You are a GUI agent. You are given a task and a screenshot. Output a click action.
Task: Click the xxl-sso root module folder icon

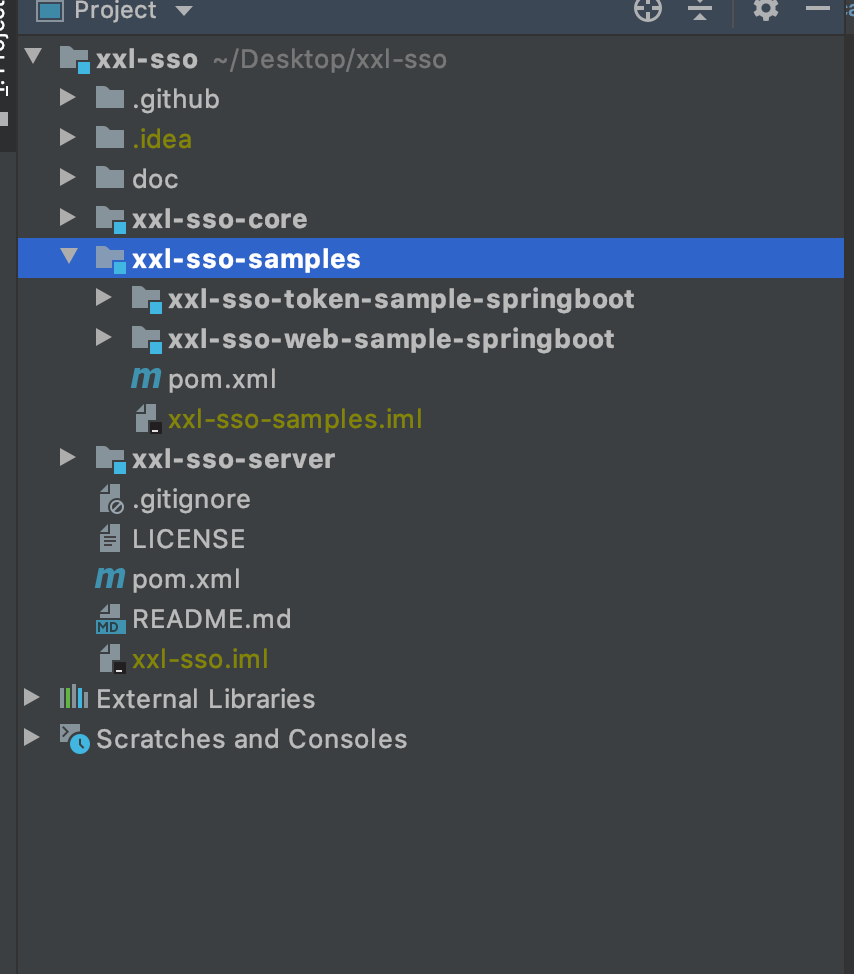coord(75,60)
